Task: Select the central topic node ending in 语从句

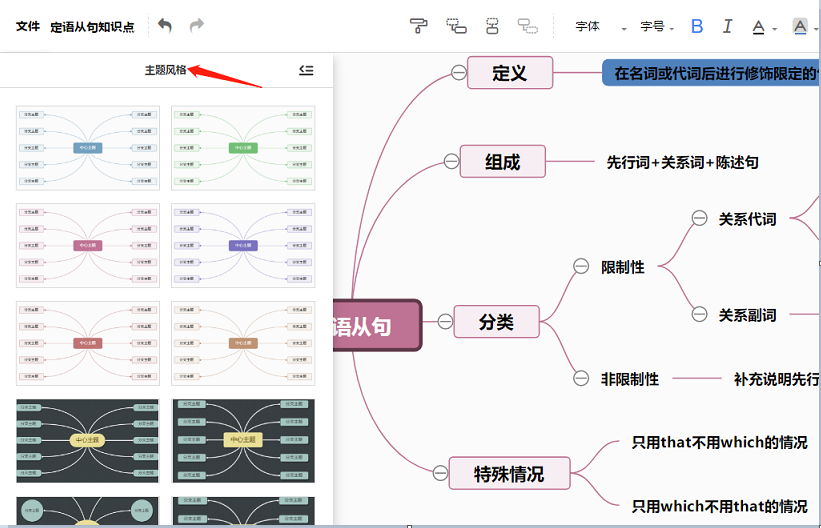Action: coord(377,325)
